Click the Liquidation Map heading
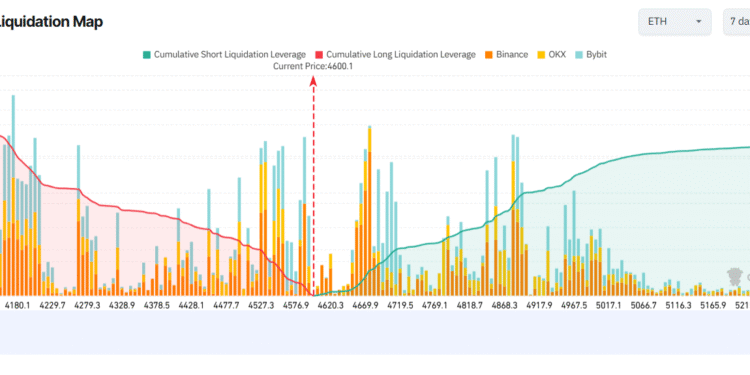The height and width of the screenshot is (375, 750). pyautogui.click(x=50, y=22)
